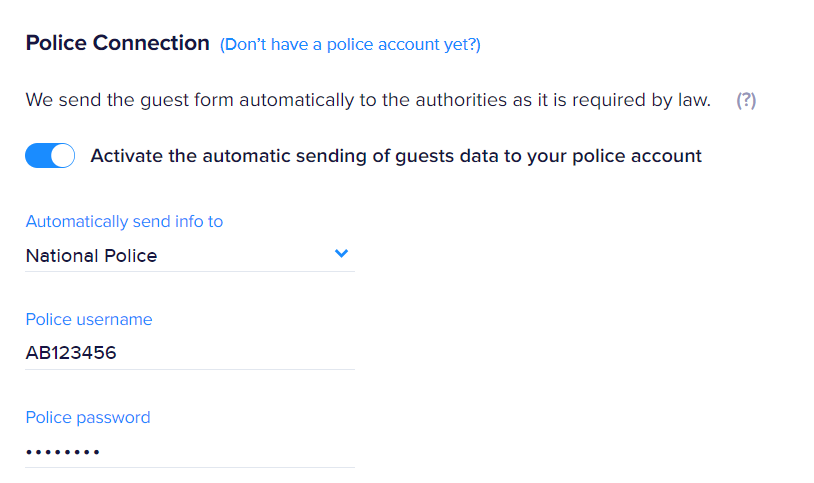Image resolution: width=814 pixels, height=483 pixels.
Task: Click the 'We send the guest form' description
Action: click(x=368, y=100)
